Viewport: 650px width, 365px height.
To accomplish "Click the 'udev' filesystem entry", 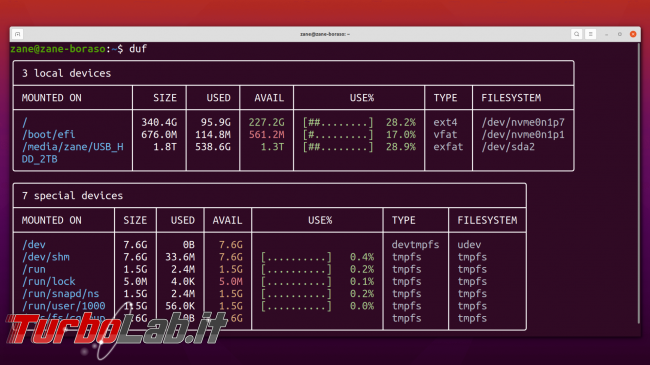I will [x=469, y=245].
